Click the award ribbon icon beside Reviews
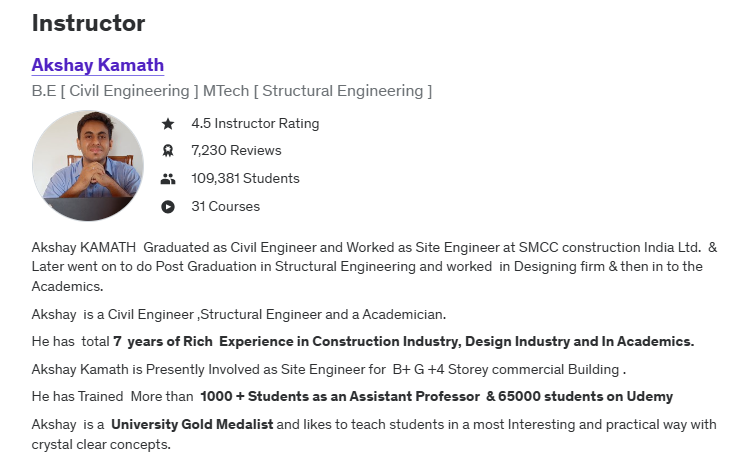The height and width of the screenshot is (468, 751). (168, 151)
